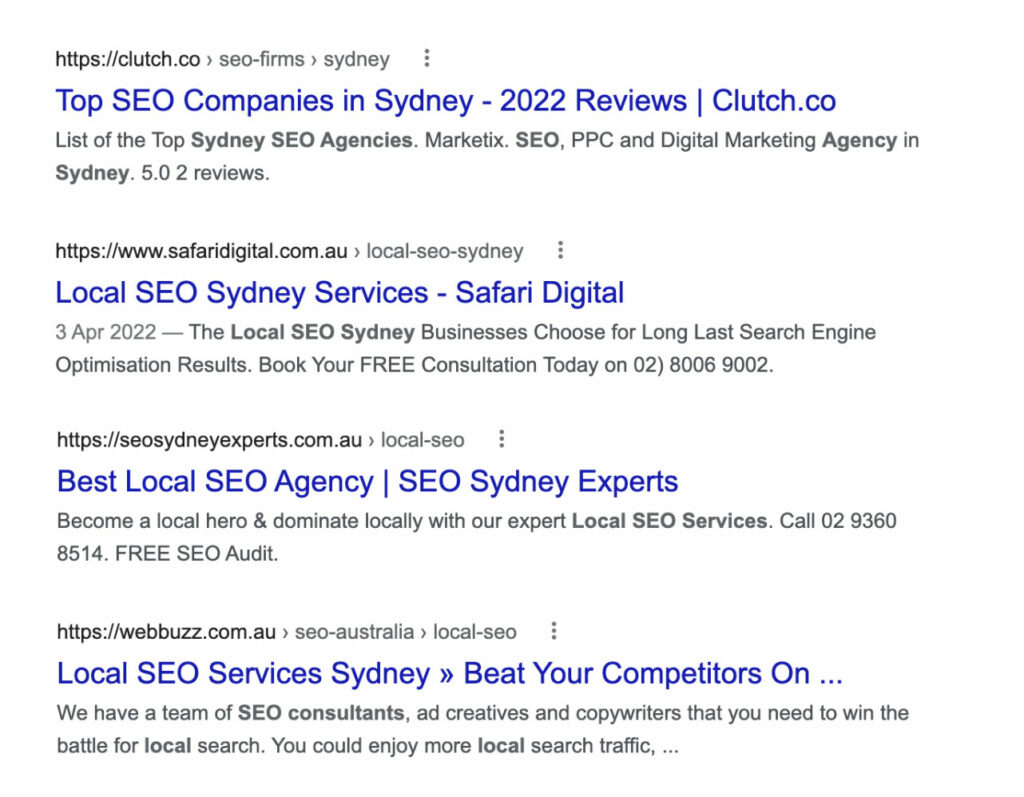Click the 'seo-australia › local-seo' breadcrumb path
This screenshot has height=797, width=1024.
[405, 631]
